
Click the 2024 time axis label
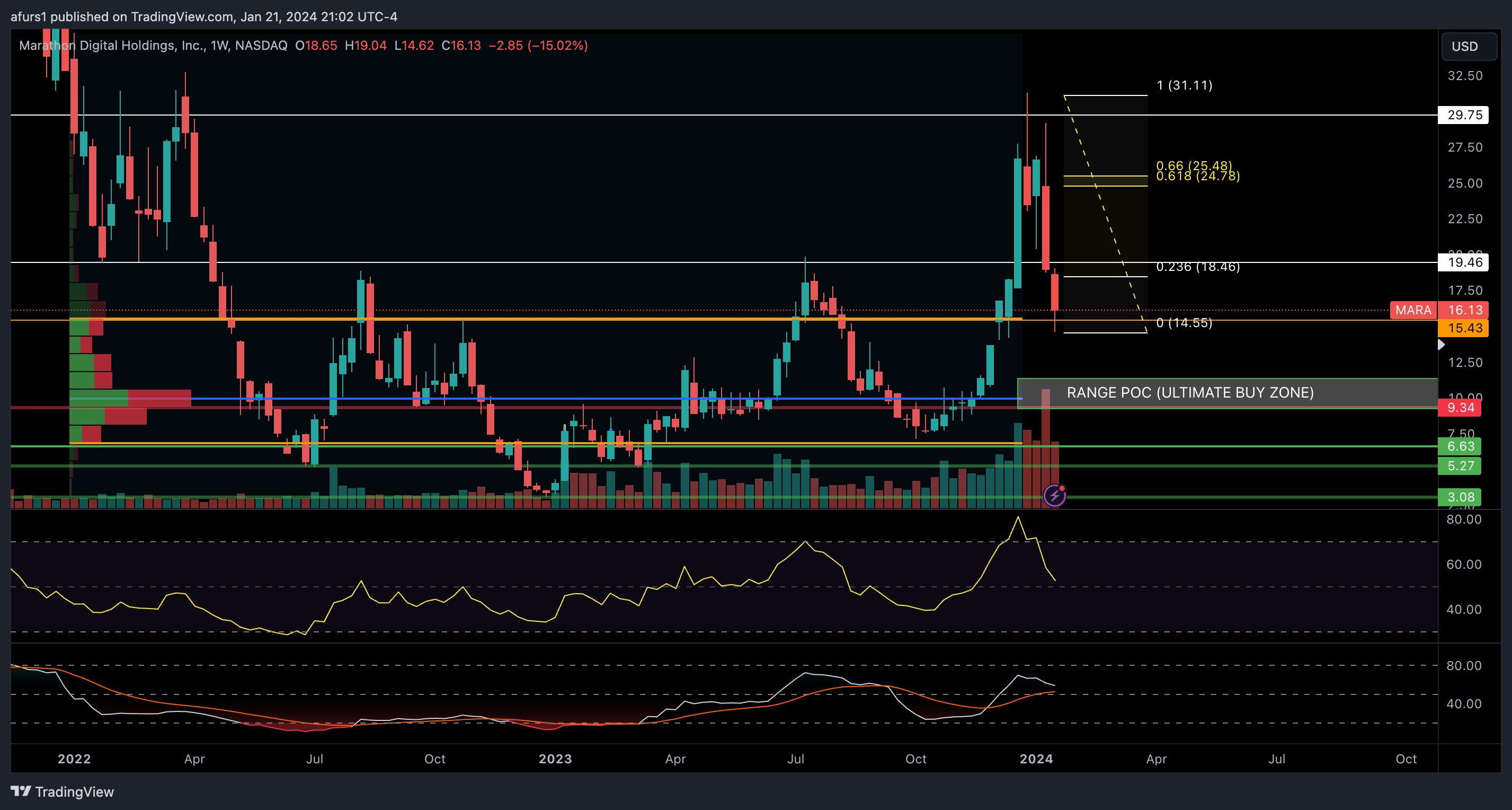1036,758
